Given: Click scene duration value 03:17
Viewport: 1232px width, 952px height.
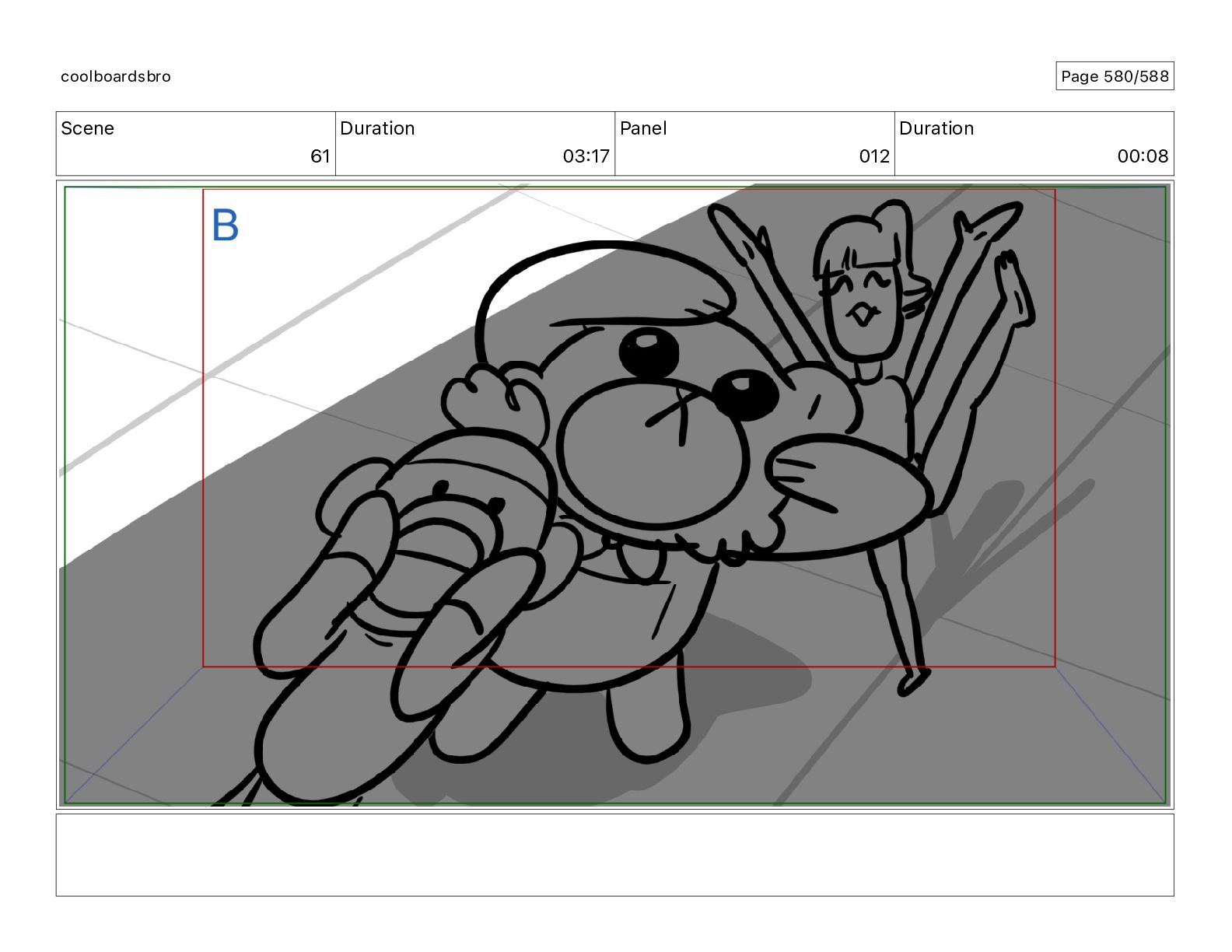Looking at the screenshot, I should pos(586,156).
